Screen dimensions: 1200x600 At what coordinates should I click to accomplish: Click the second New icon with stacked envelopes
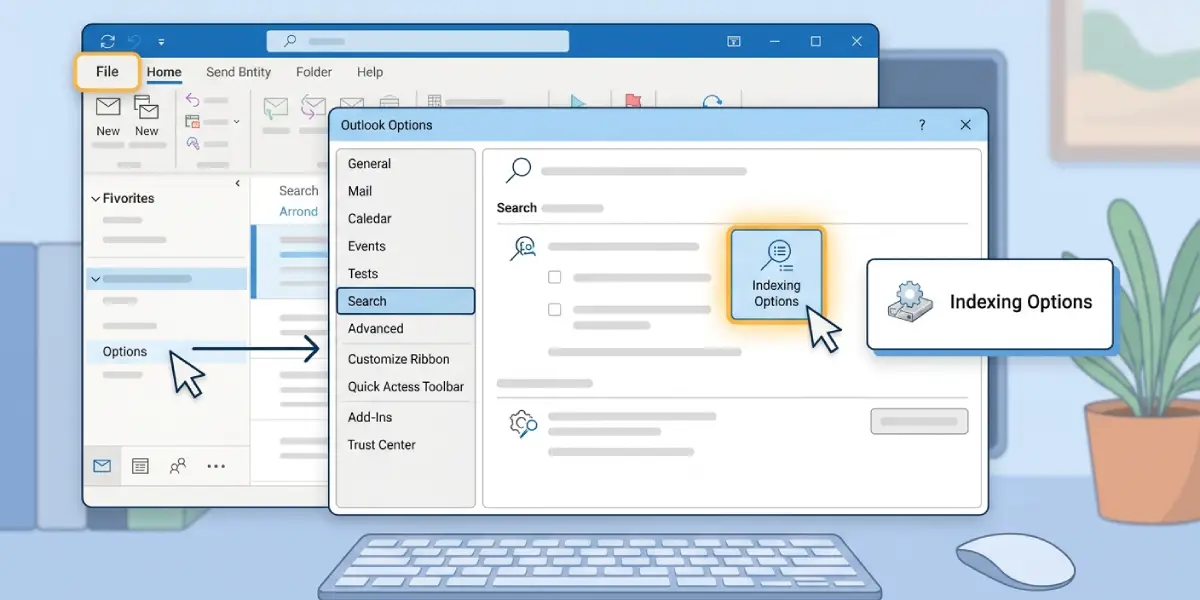pyautogui.click(x=147, y=107)
